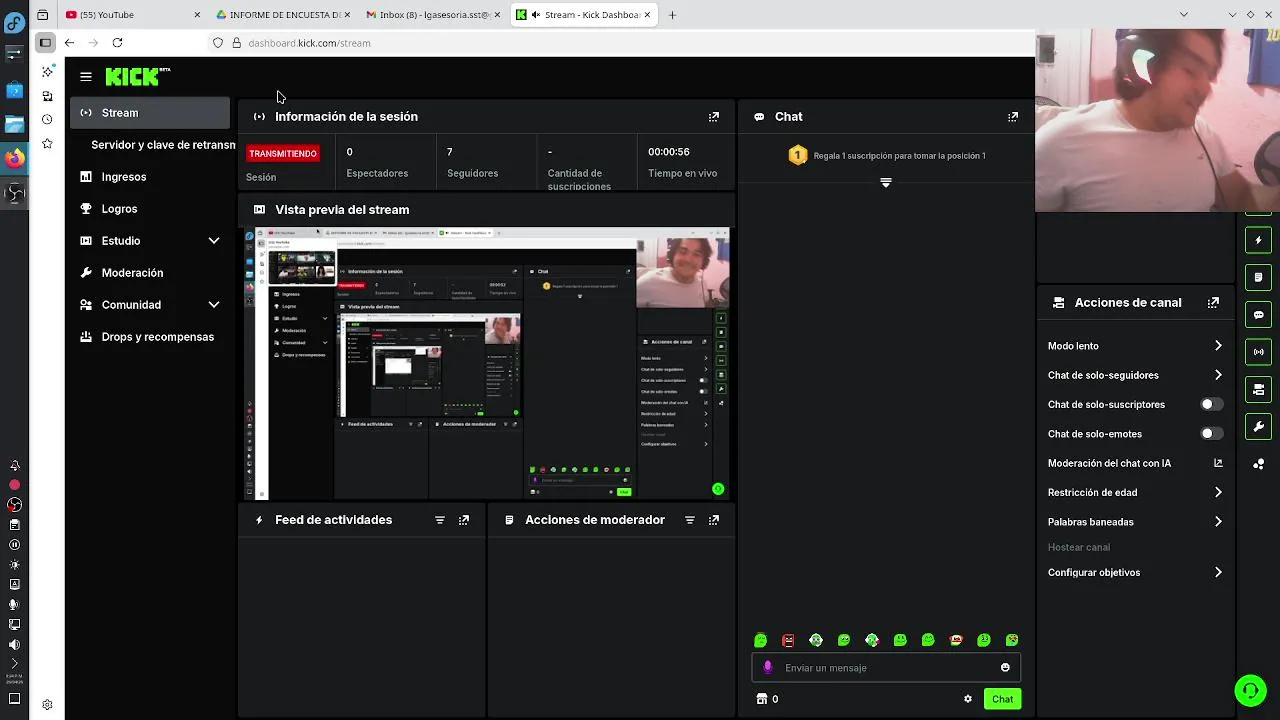Click the chat bubble widget icon
The height and width of the screenshot is (720, 1280).
pos(1258,315)
